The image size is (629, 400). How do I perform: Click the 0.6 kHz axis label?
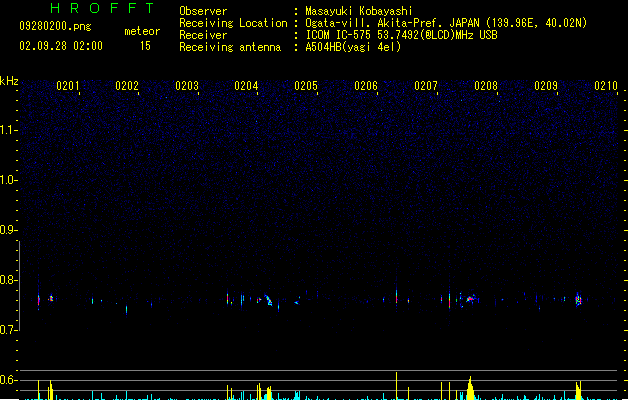8,380
